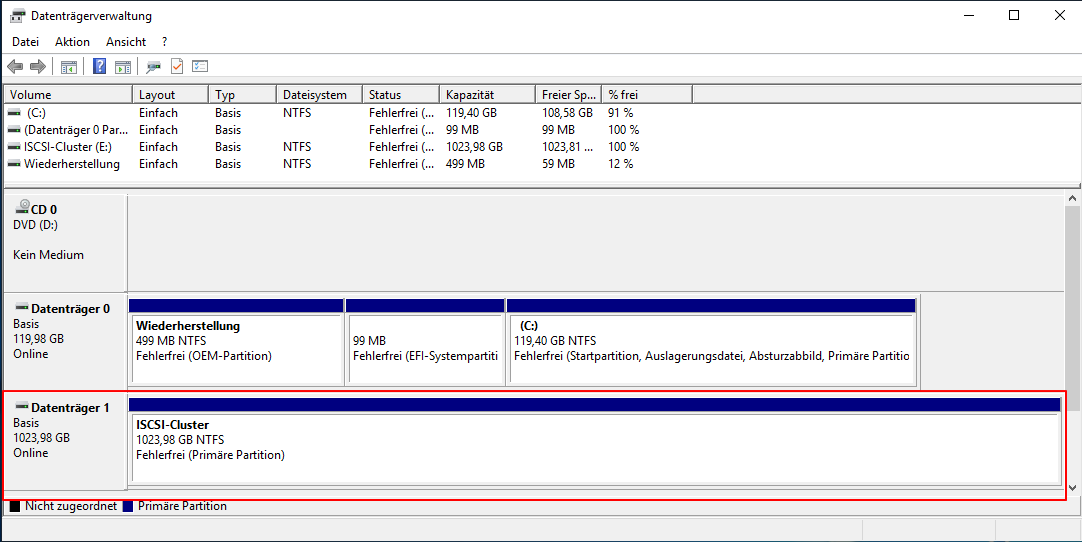The width and height of the screenshot is (1082, 542).
Task: Click the checklist settings toolbar icon
Action: click(200, 66)
